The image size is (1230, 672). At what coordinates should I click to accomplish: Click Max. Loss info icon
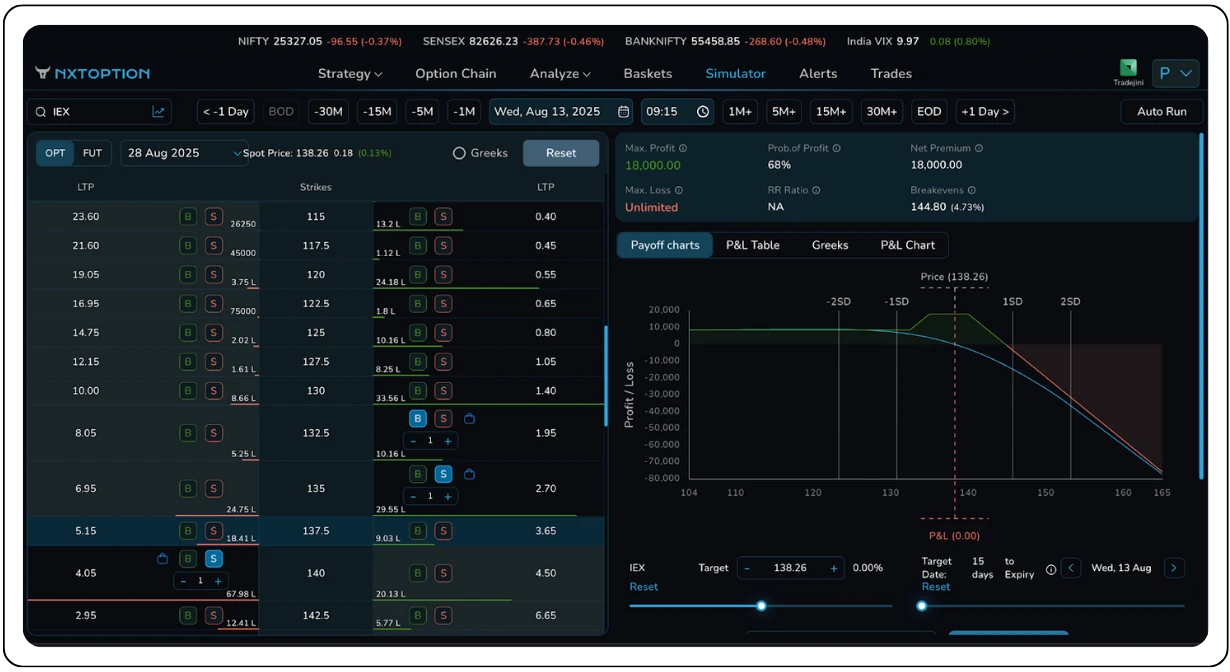coord(678,190)
